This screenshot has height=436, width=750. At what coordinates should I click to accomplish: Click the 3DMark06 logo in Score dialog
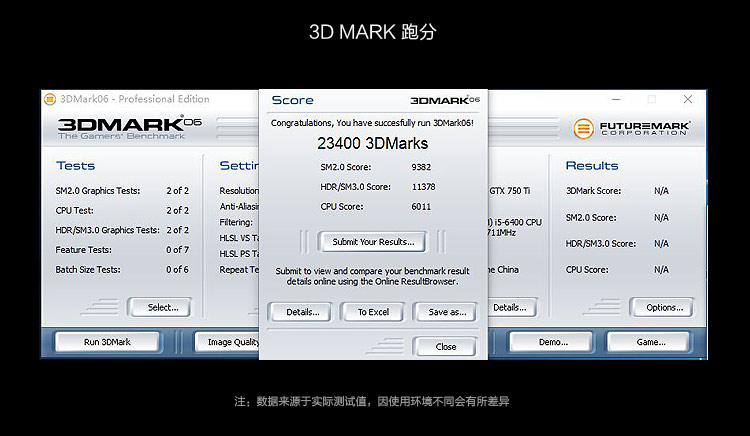point(445,100)
